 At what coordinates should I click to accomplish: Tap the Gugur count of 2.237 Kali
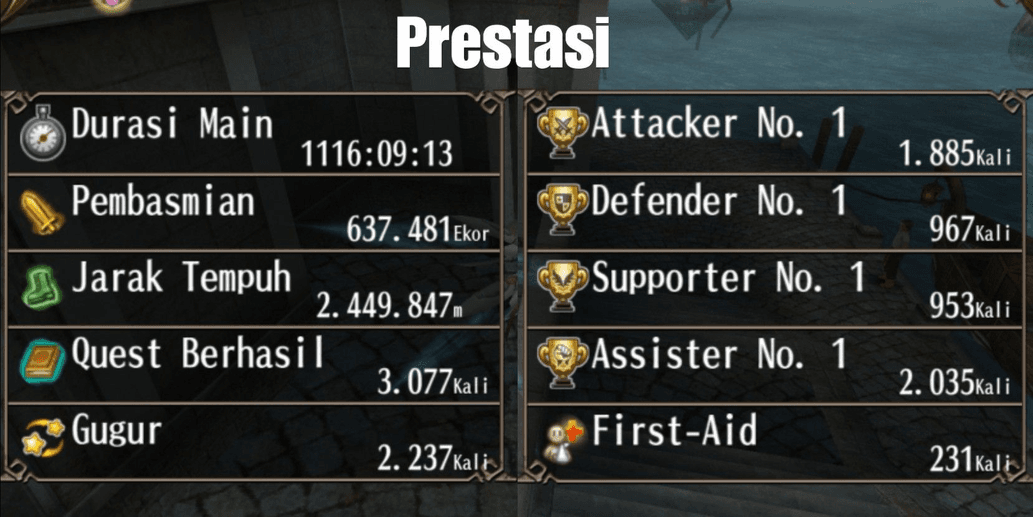point(432,458)
